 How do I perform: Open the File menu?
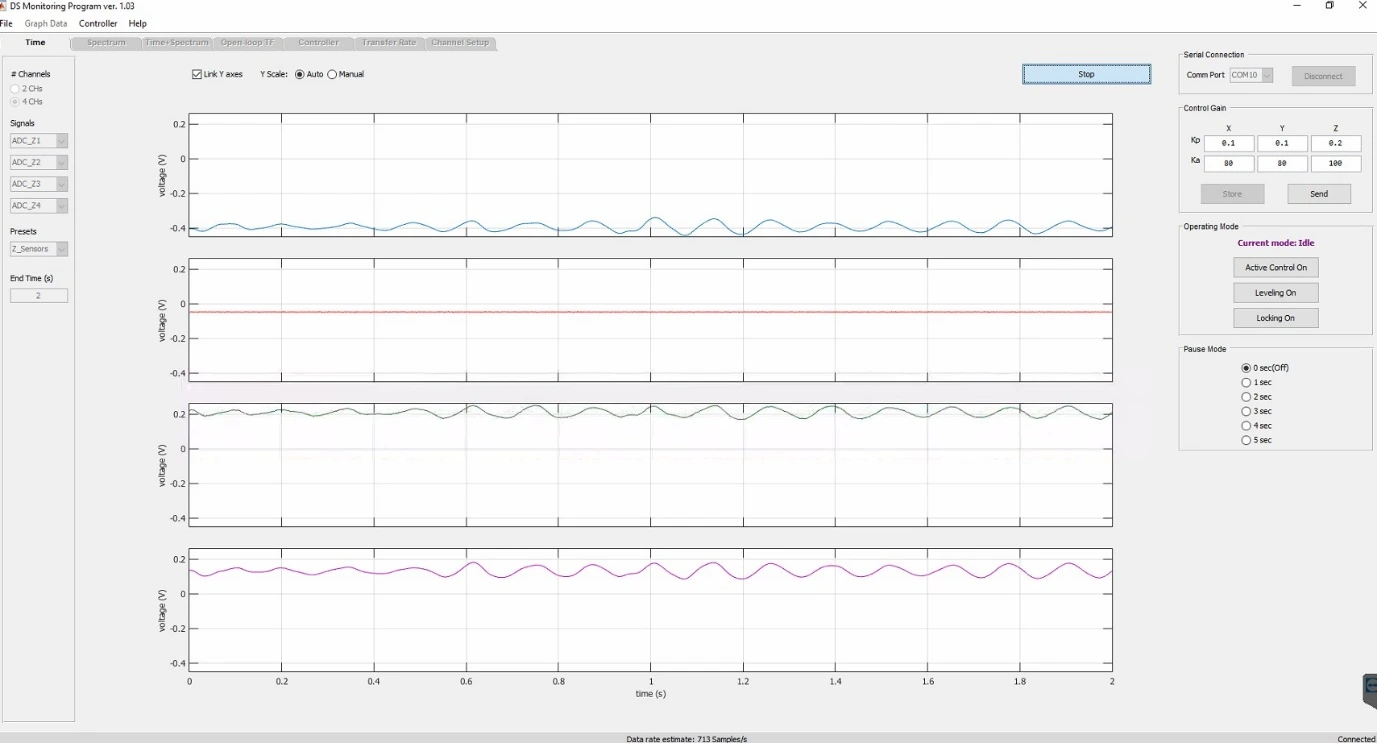point(7,23)
